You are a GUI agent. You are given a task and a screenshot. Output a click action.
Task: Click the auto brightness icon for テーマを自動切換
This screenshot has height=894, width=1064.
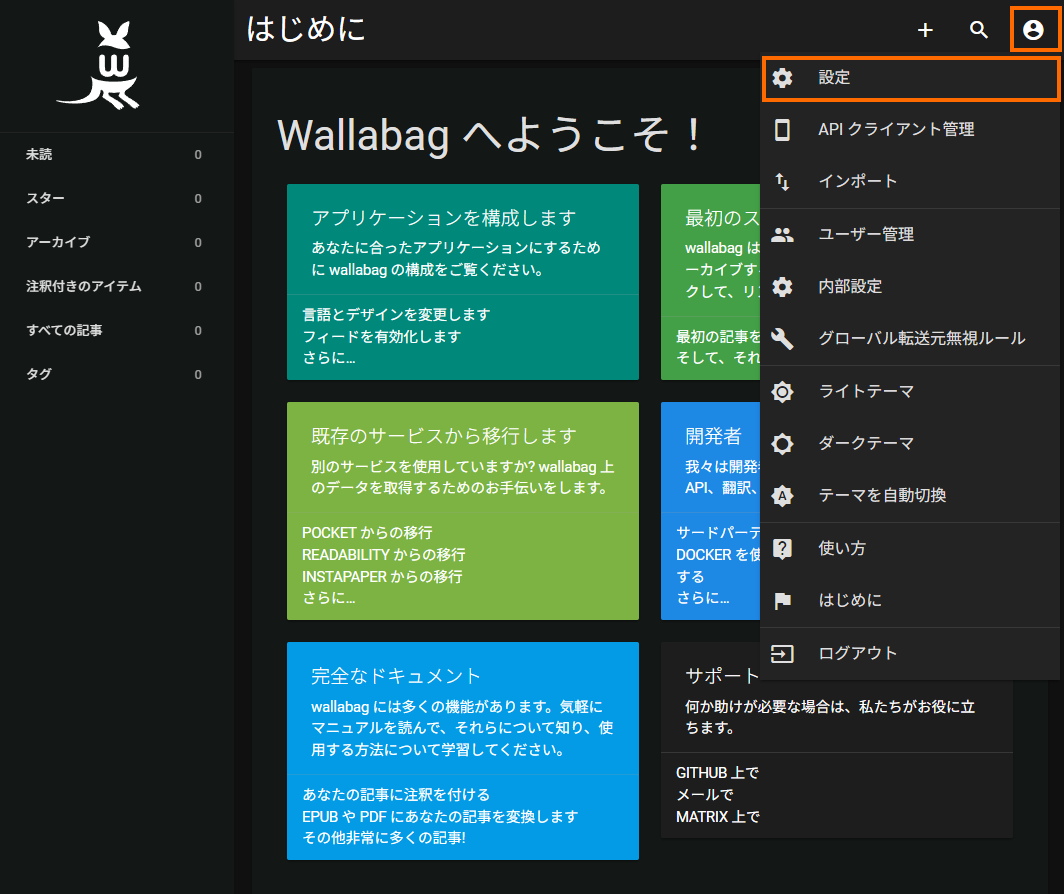click(782, 496)
